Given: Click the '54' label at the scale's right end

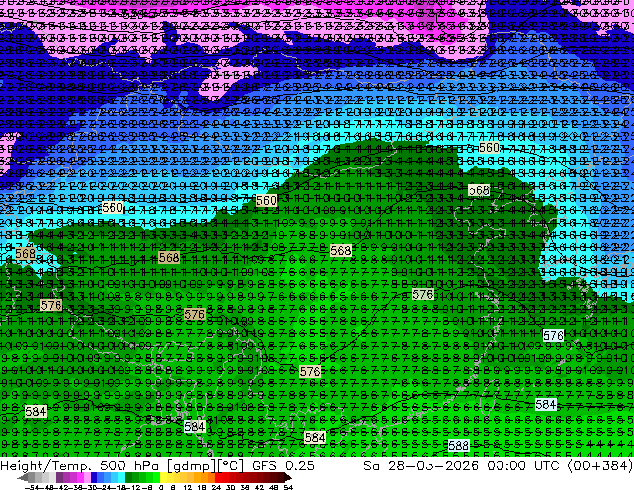Looking at the screenshot, I should (287, 487).
